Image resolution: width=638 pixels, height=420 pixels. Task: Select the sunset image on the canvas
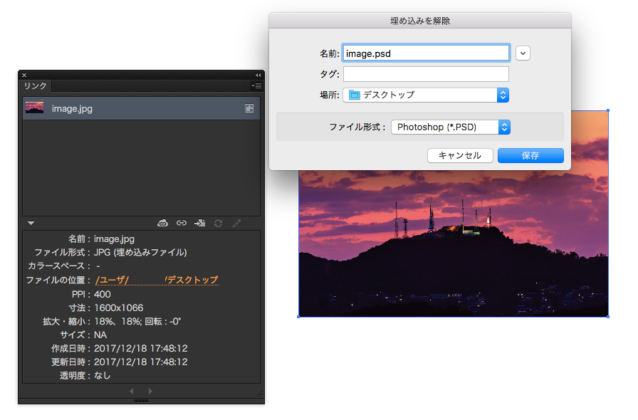453,243
